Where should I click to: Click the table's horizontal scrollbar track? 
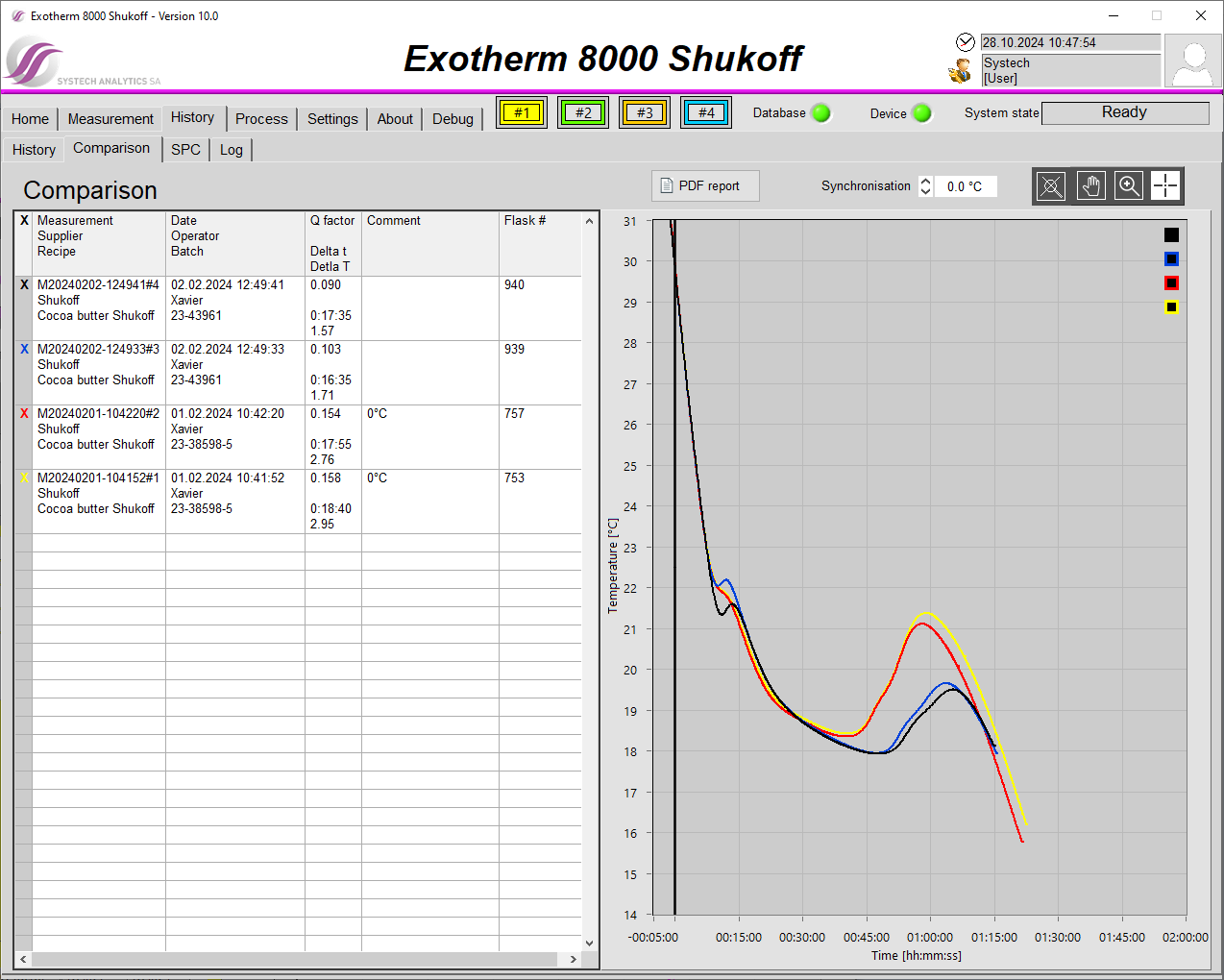(295, 960)
